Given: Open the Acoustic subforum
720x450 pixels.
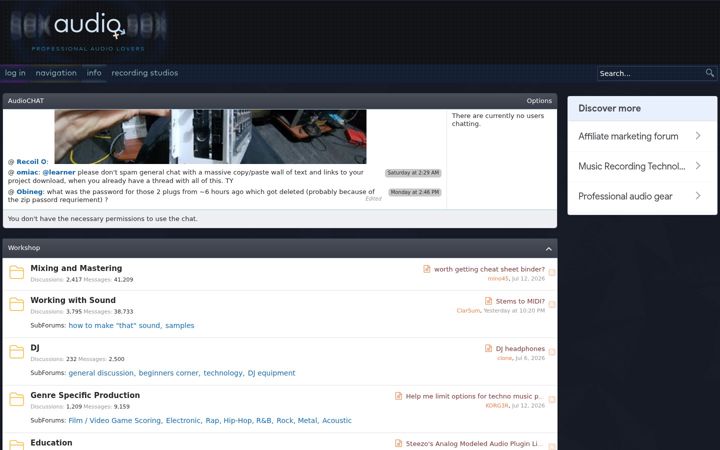Looking at the screenshot, I should [x=337, y=421].
